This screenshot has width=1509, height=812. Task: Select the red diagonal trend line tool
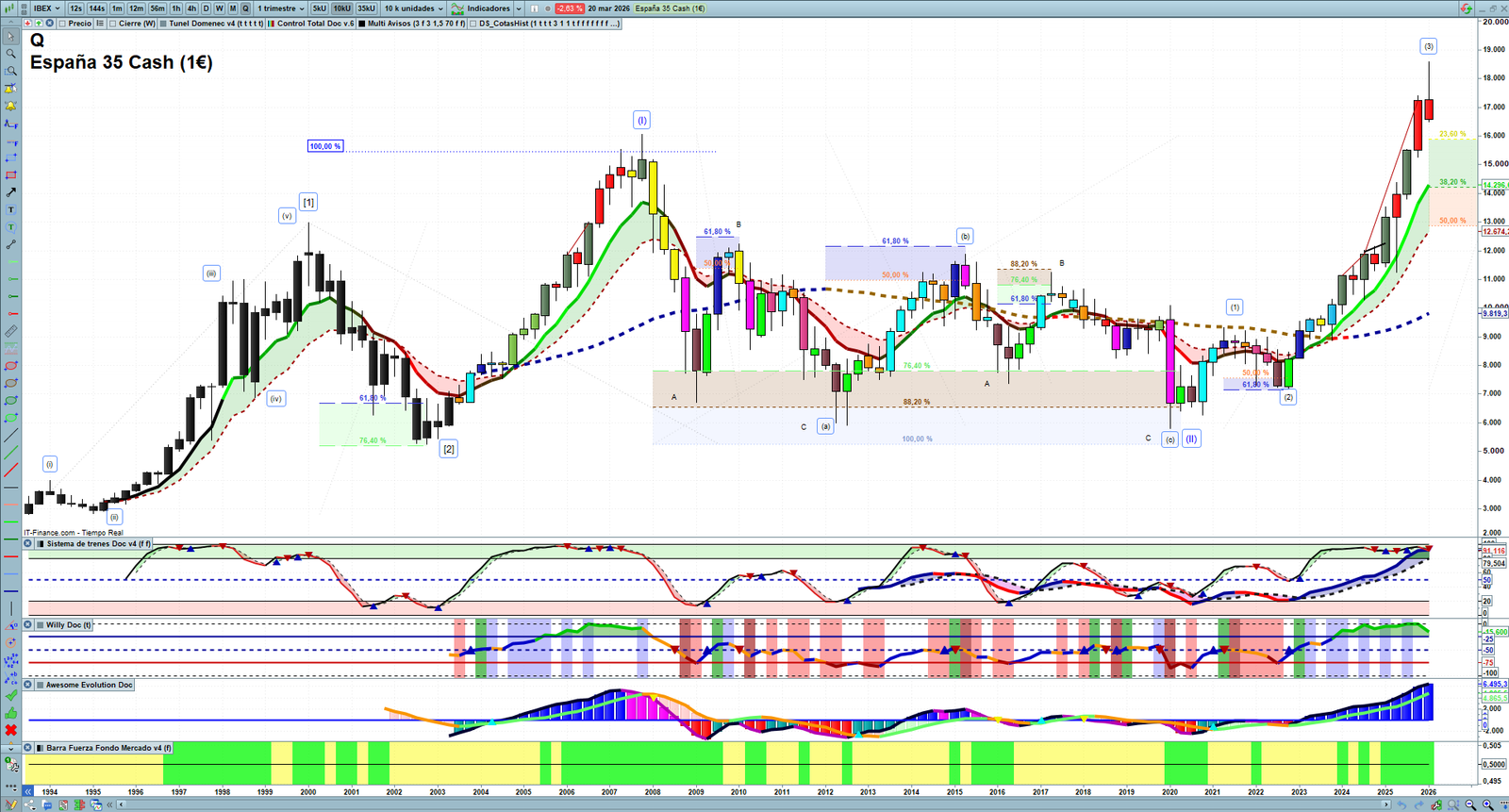[x=10, y=470]
